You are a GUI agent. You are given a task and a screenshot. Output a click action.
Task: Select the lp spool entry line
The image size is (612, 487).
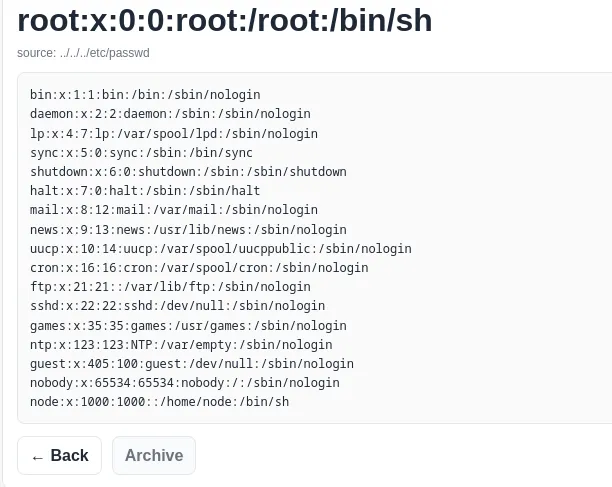pyautogui.click(x=174, y=133)
